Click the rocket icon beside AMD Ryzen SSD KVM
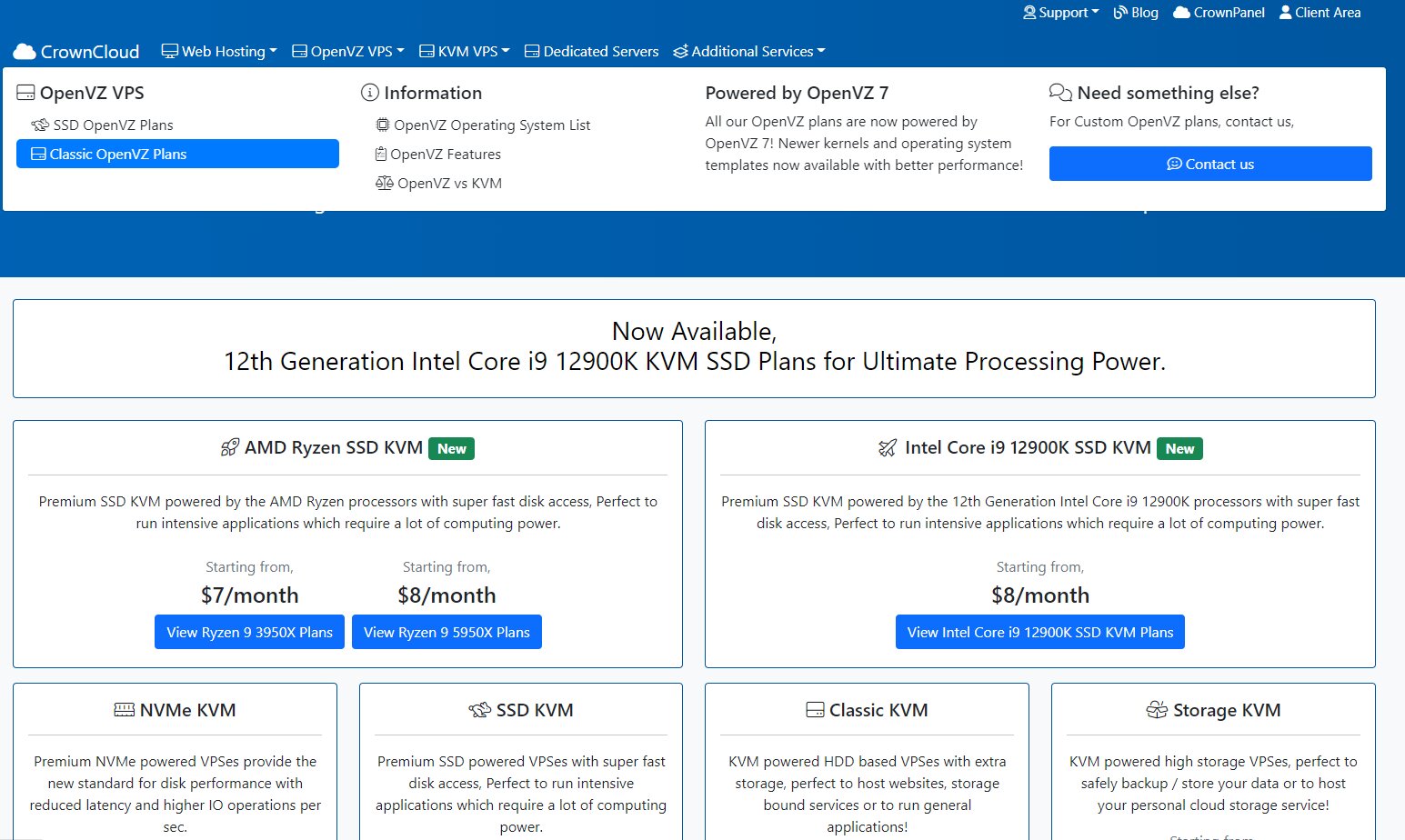The height and width of the screenshot is (840, 1405). pyautogui.click(x=230, y=448)
